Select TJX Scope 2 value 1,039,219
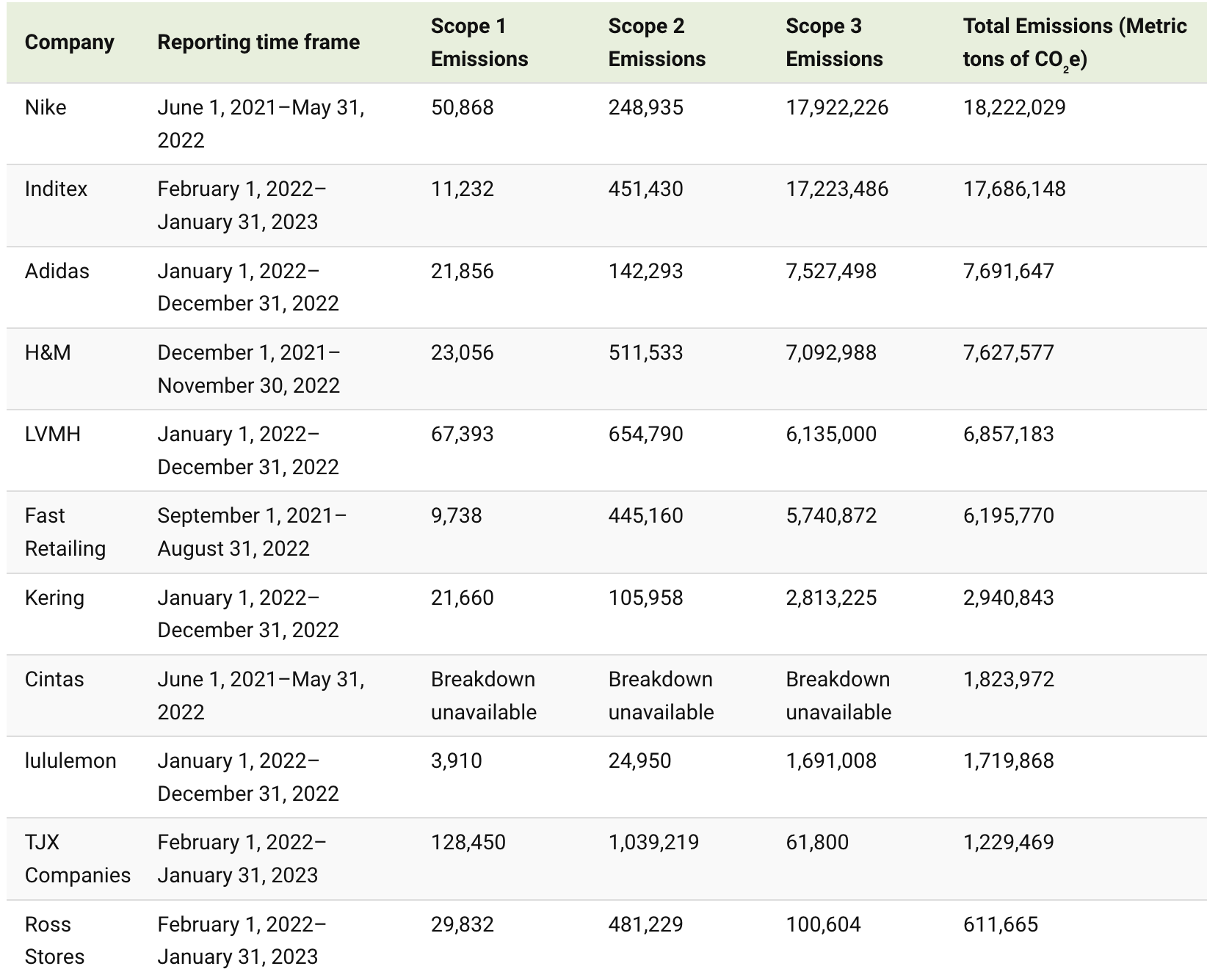This screenshot has height=980, width=1207. click(653, 843)
